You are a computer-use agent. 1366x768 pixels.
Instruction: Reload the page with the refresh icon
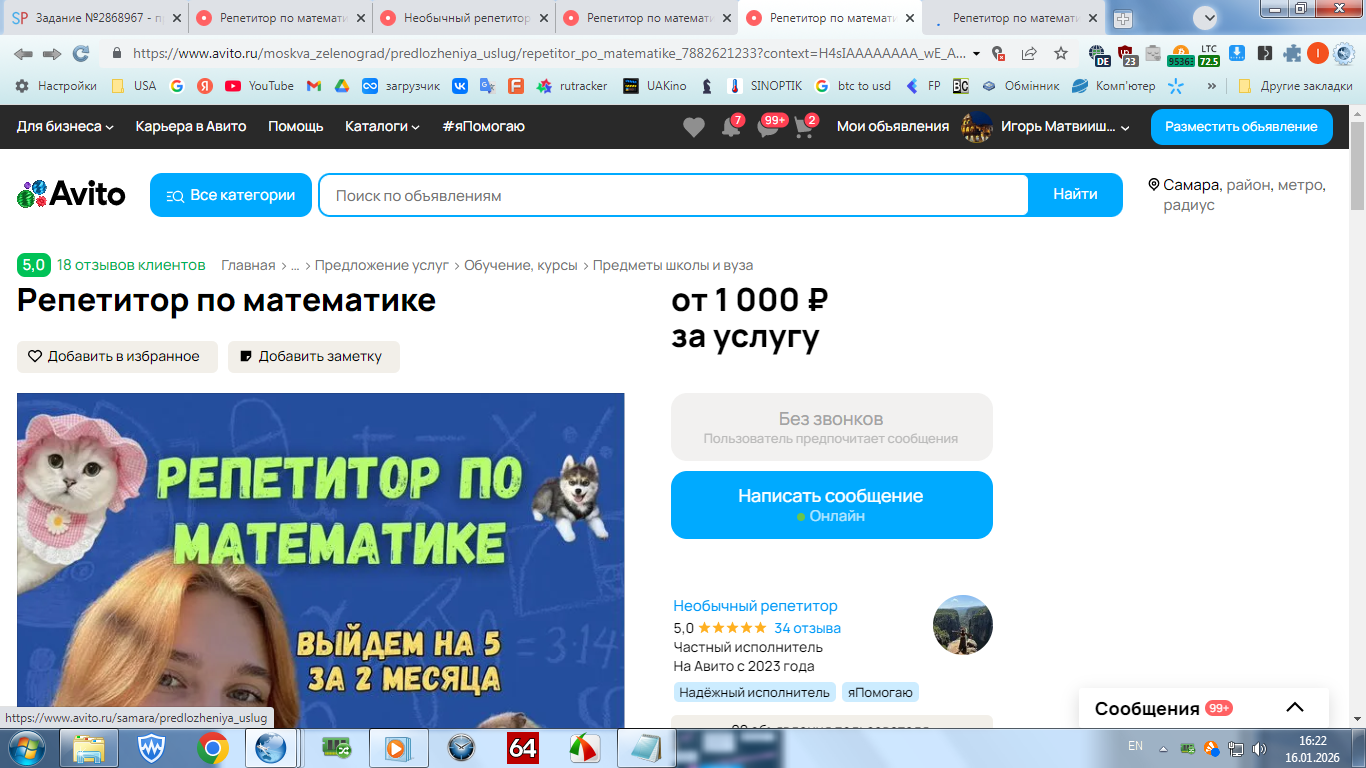[81, 54]
